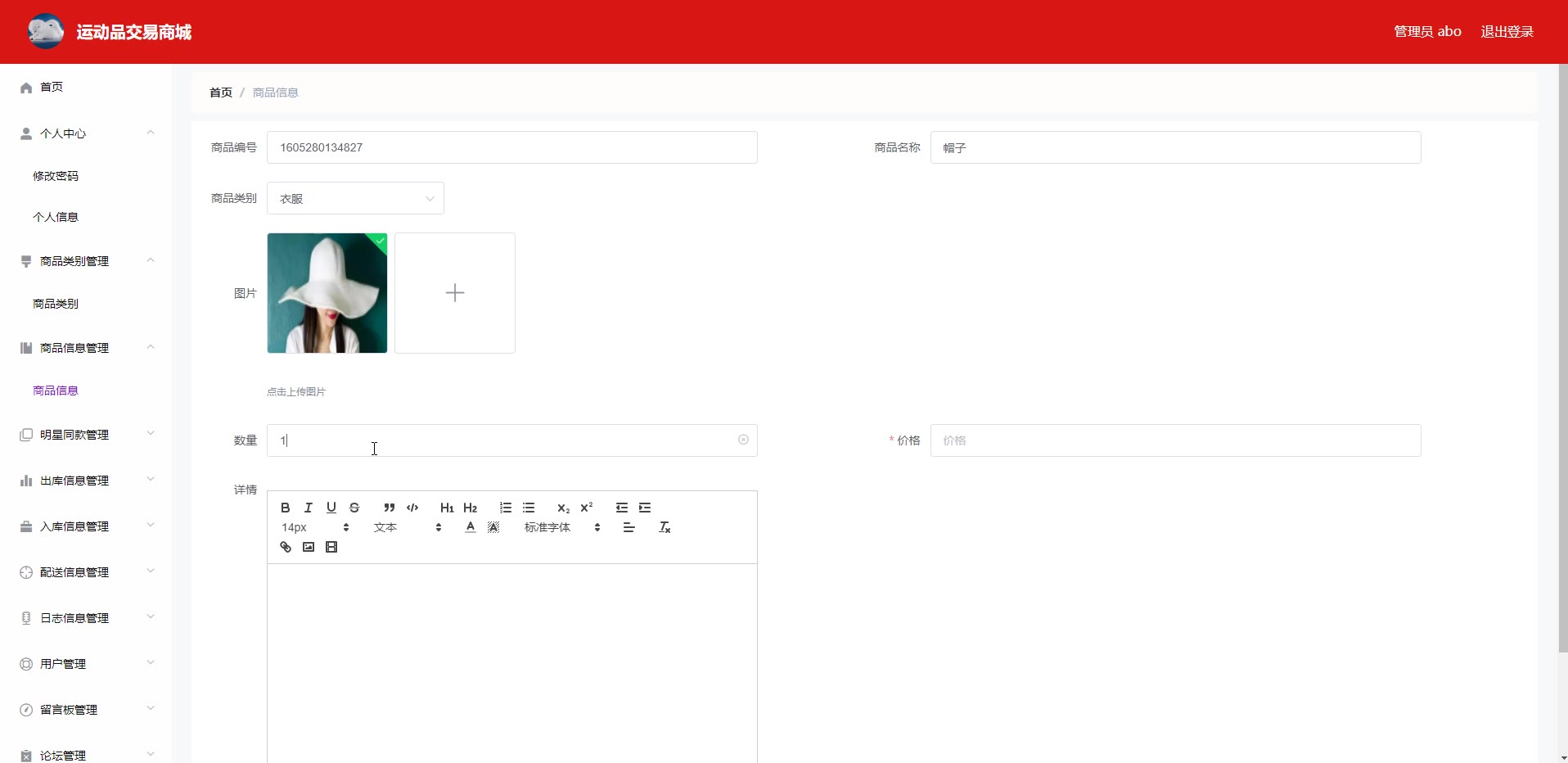The height and width of the screenshot is (763, 1568).
Task: Apply subscript formatting
Action: click(563, 508)
